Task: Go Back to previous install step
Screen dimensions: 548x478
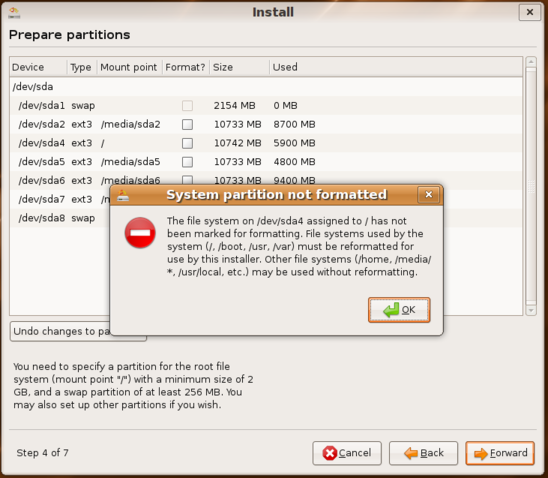Action: click(x=423, y=453)
